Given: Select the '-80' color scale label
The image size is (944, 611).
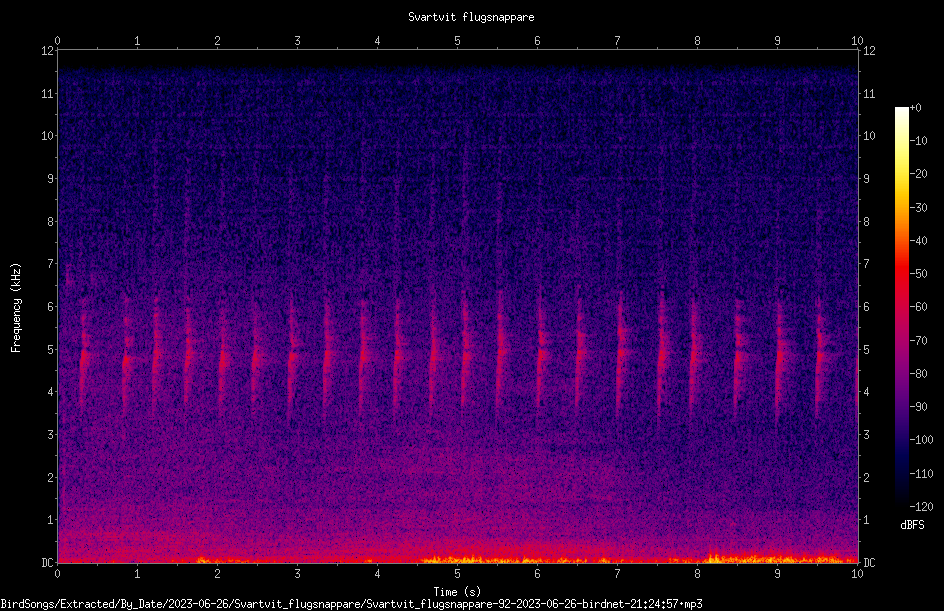Looking at the screenshot, I should tap(919, 374).
